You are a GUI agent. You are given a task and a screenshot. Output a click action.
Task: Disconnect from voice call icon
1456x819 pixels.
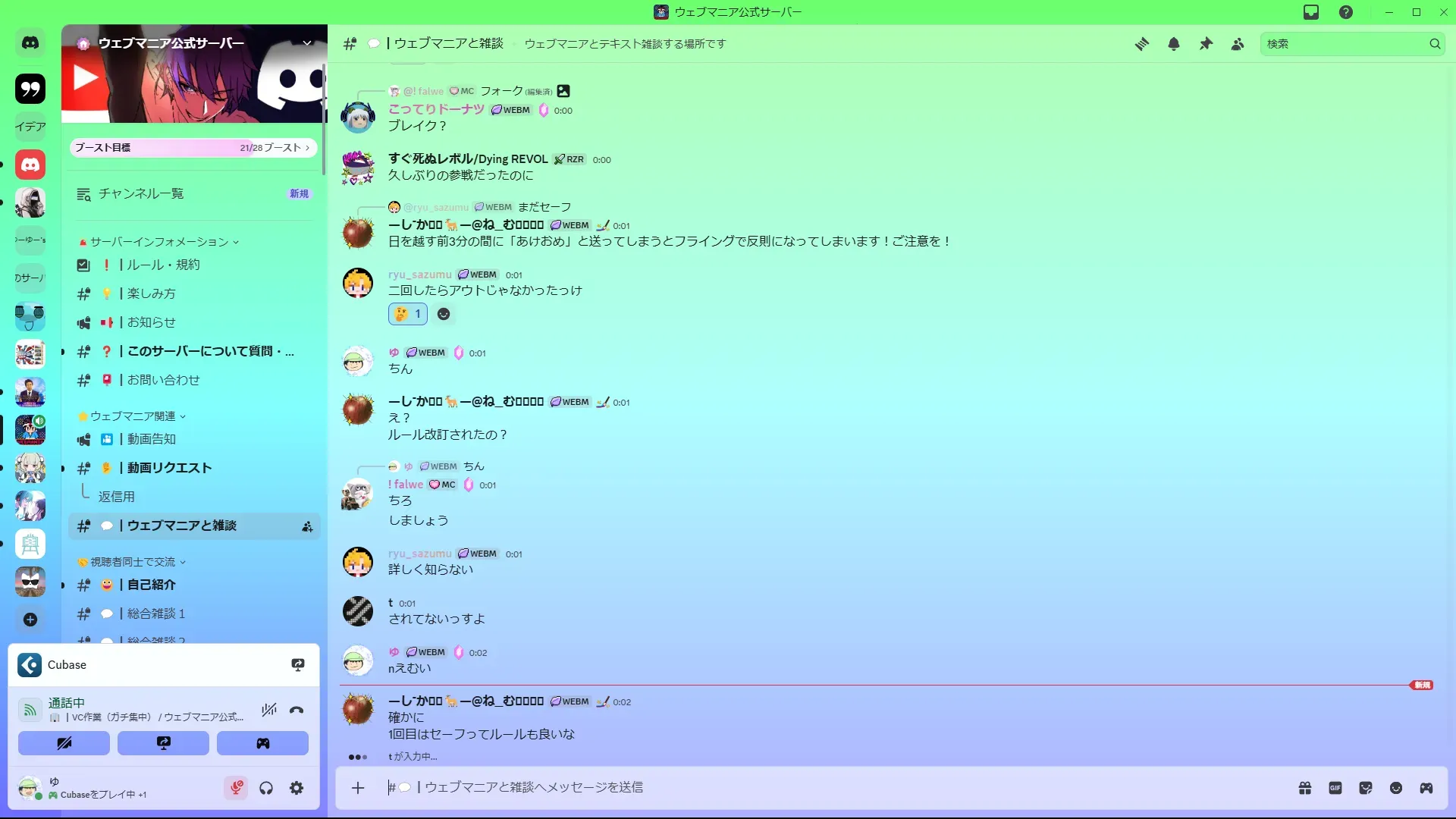297,710
